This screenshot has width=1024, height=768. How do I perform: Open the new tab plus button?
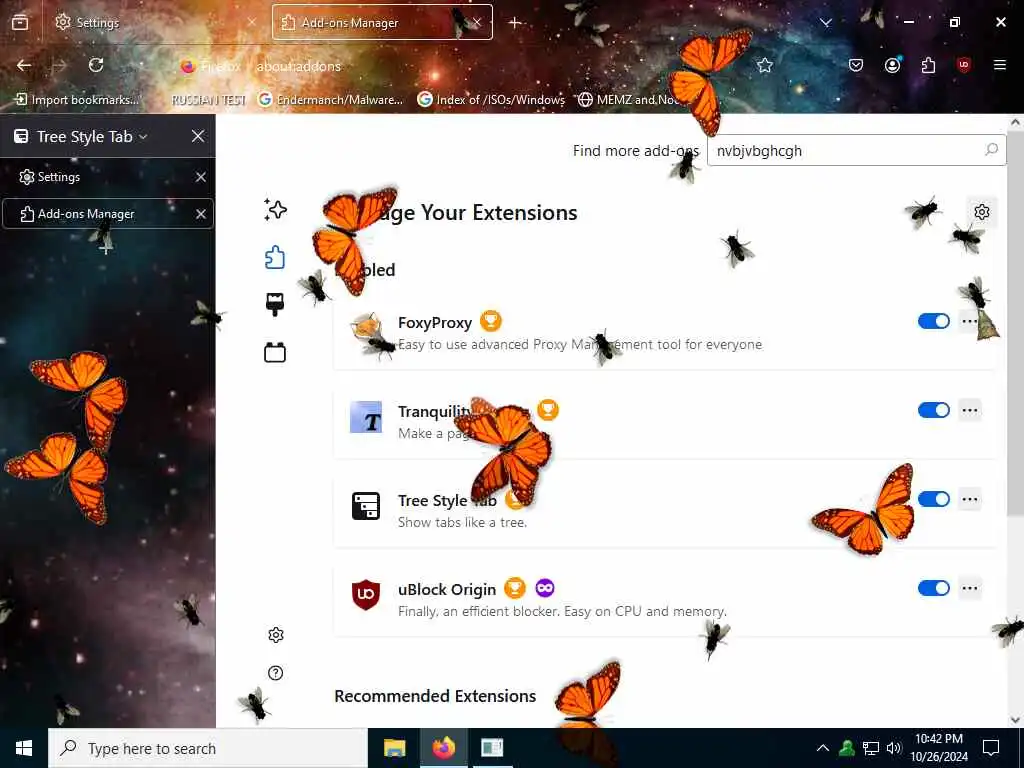515,23
